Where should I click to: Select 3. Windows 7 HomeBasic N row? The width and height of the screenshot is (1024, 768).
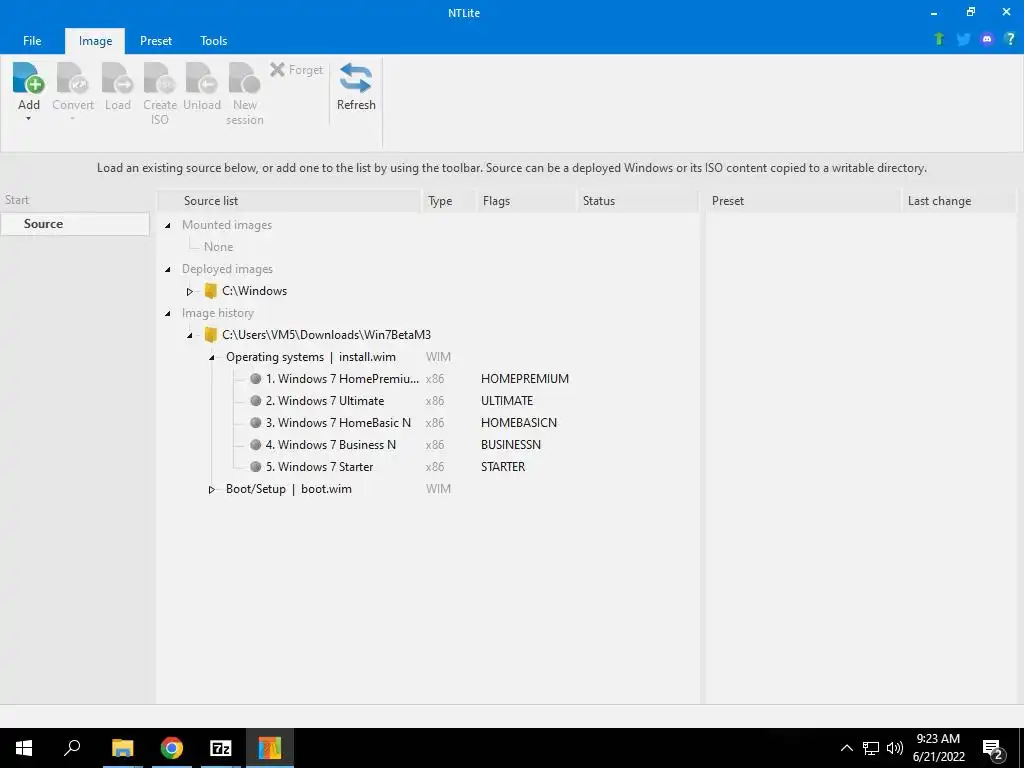click(x=338, y=423)
